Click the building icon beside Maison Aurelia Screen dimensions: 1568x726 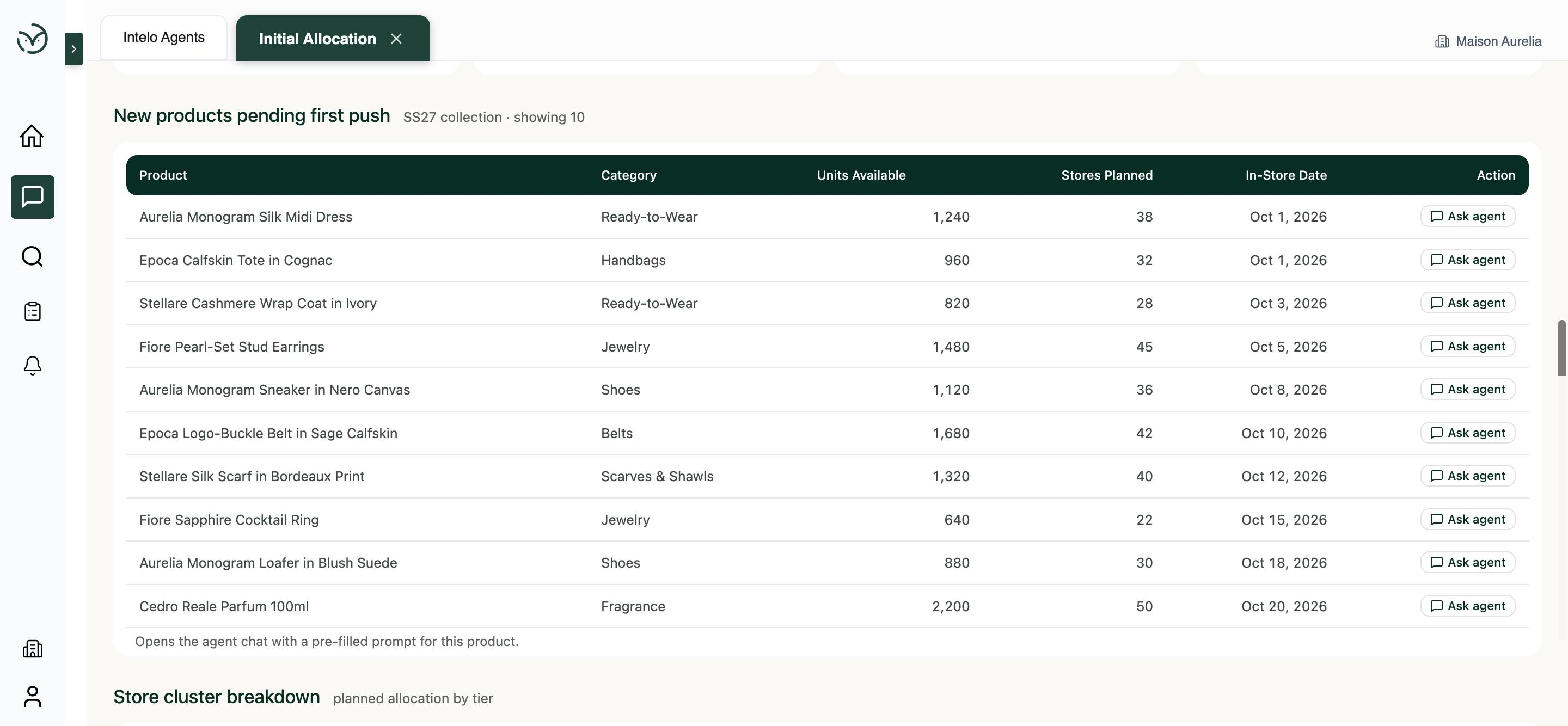point(1441,41)
